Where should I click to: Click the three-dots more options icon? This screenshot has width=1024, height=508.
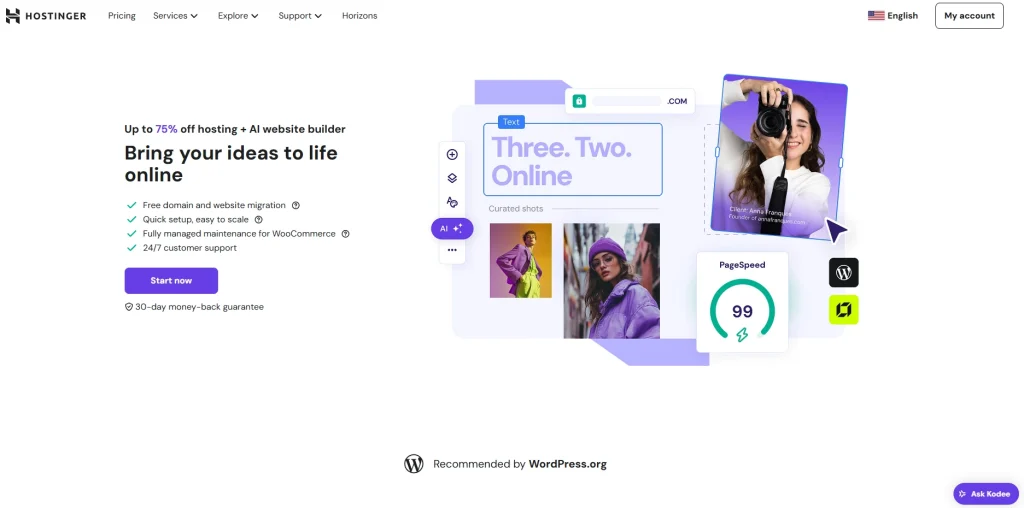click(452, 250)
